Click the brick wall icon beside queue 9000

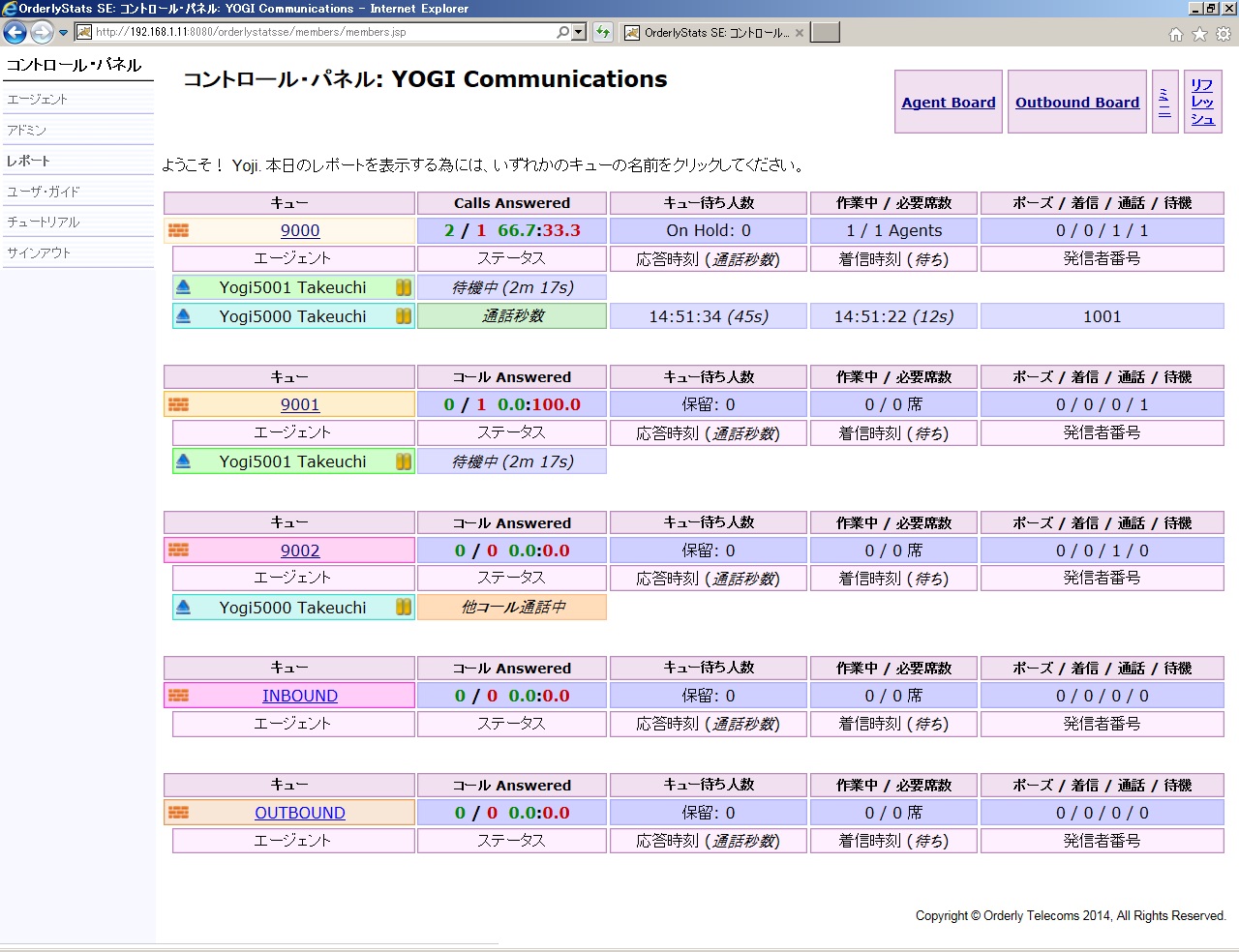click(x=179, y=230)
